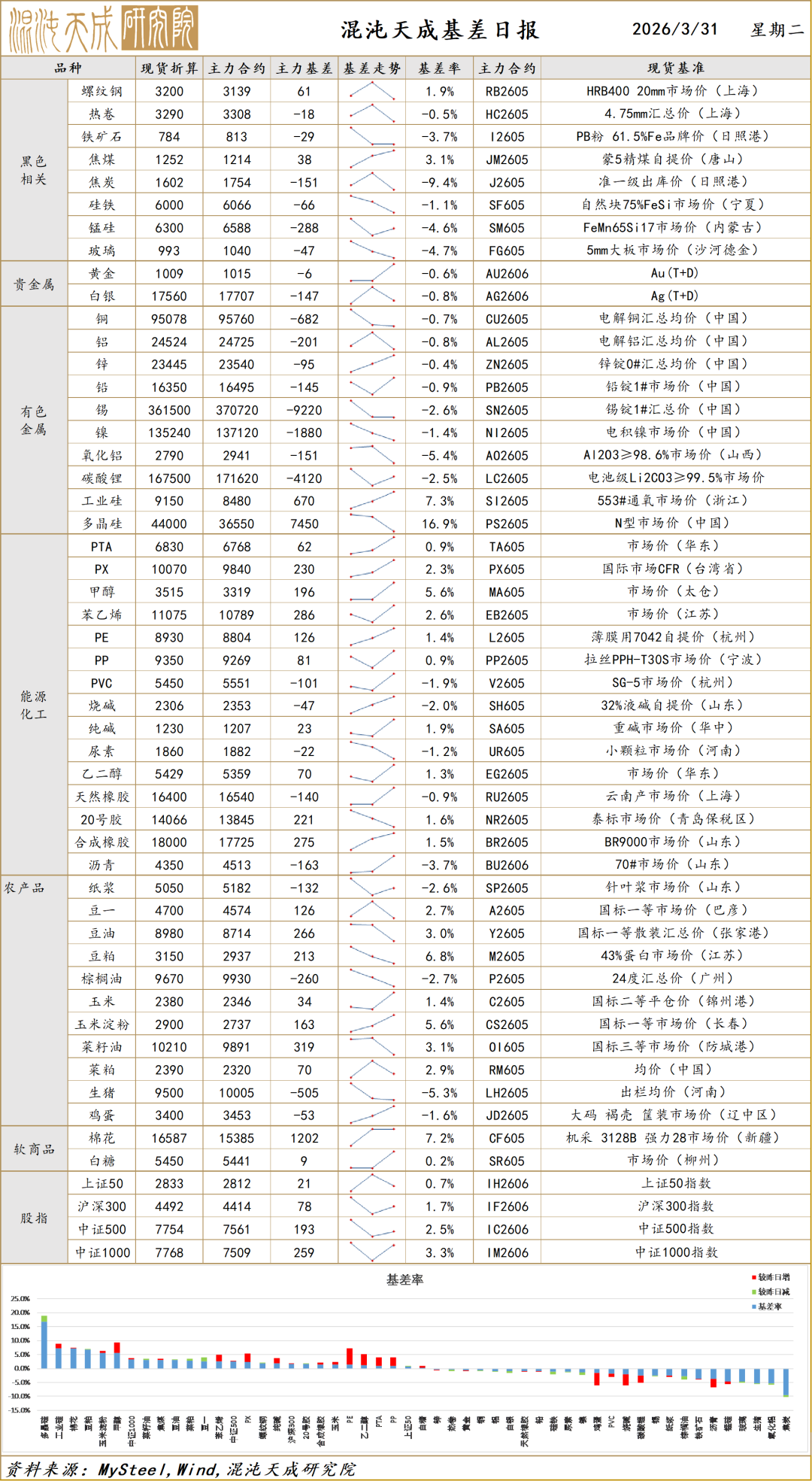The height and width of the screenshot is (1481, 812).
Task: Click the 苯乙烯 spot price 11075
Action: (169, 615)
